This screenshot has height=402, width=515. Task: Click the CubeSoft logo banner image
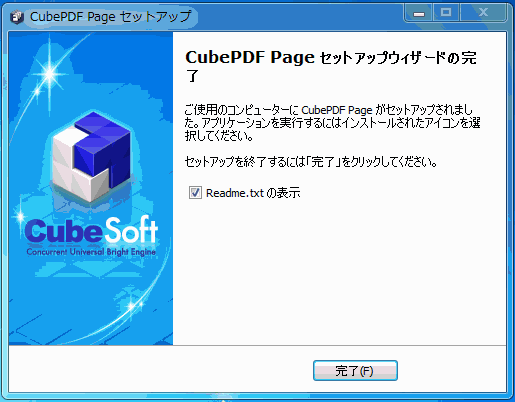click(x=91, y=188)
